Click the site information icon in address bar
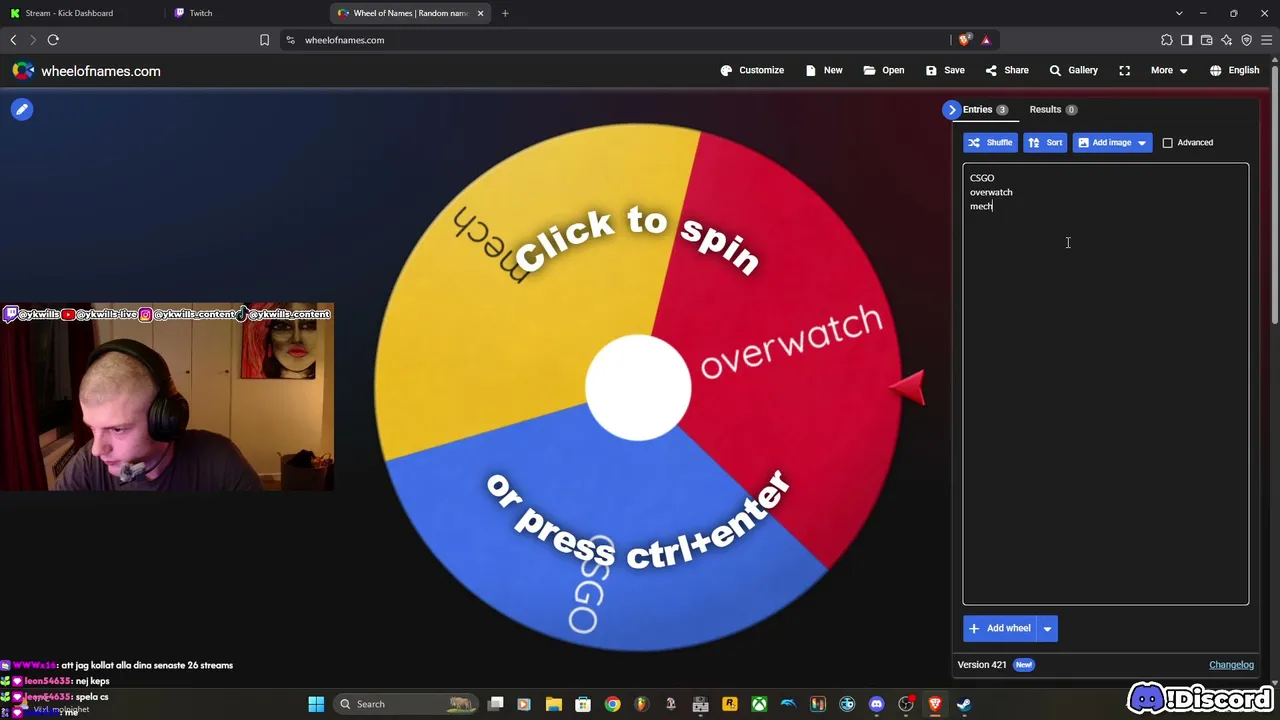The height and width of the screenshot is (720, 1280). [x=290, y=40]
